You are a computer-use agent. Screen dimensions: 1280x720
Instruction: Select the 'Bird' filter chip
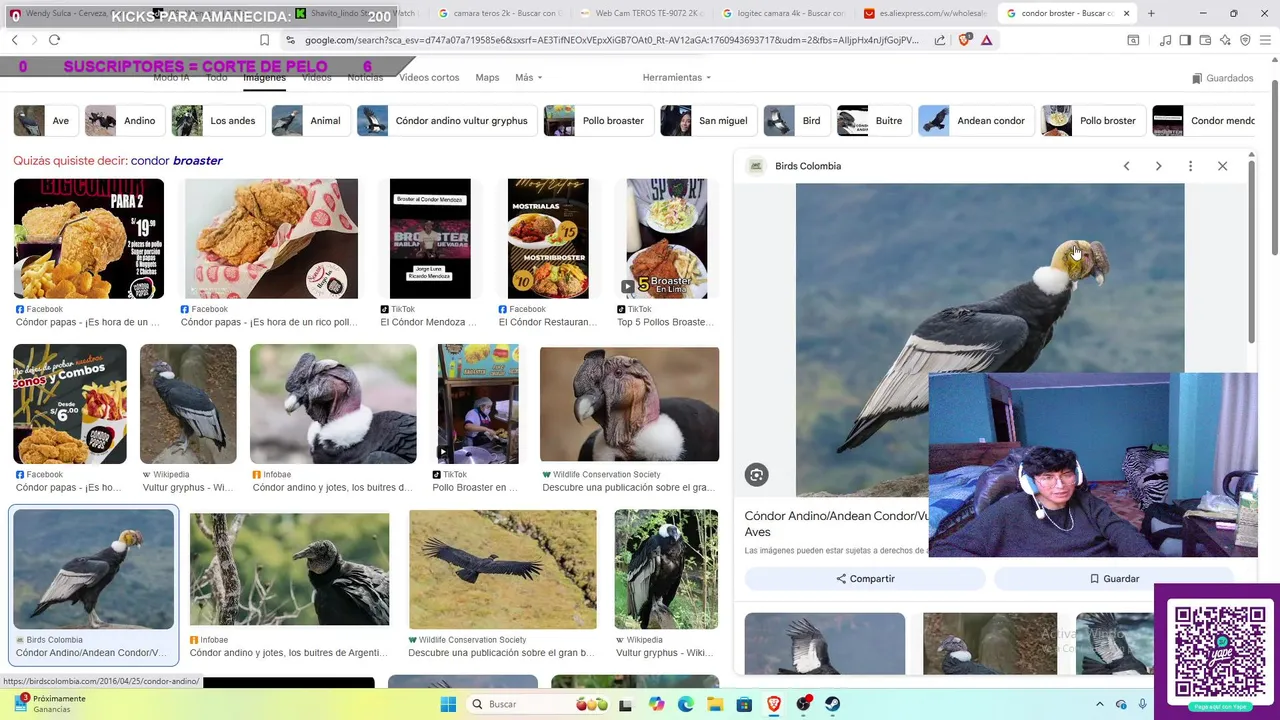(795, 121)
